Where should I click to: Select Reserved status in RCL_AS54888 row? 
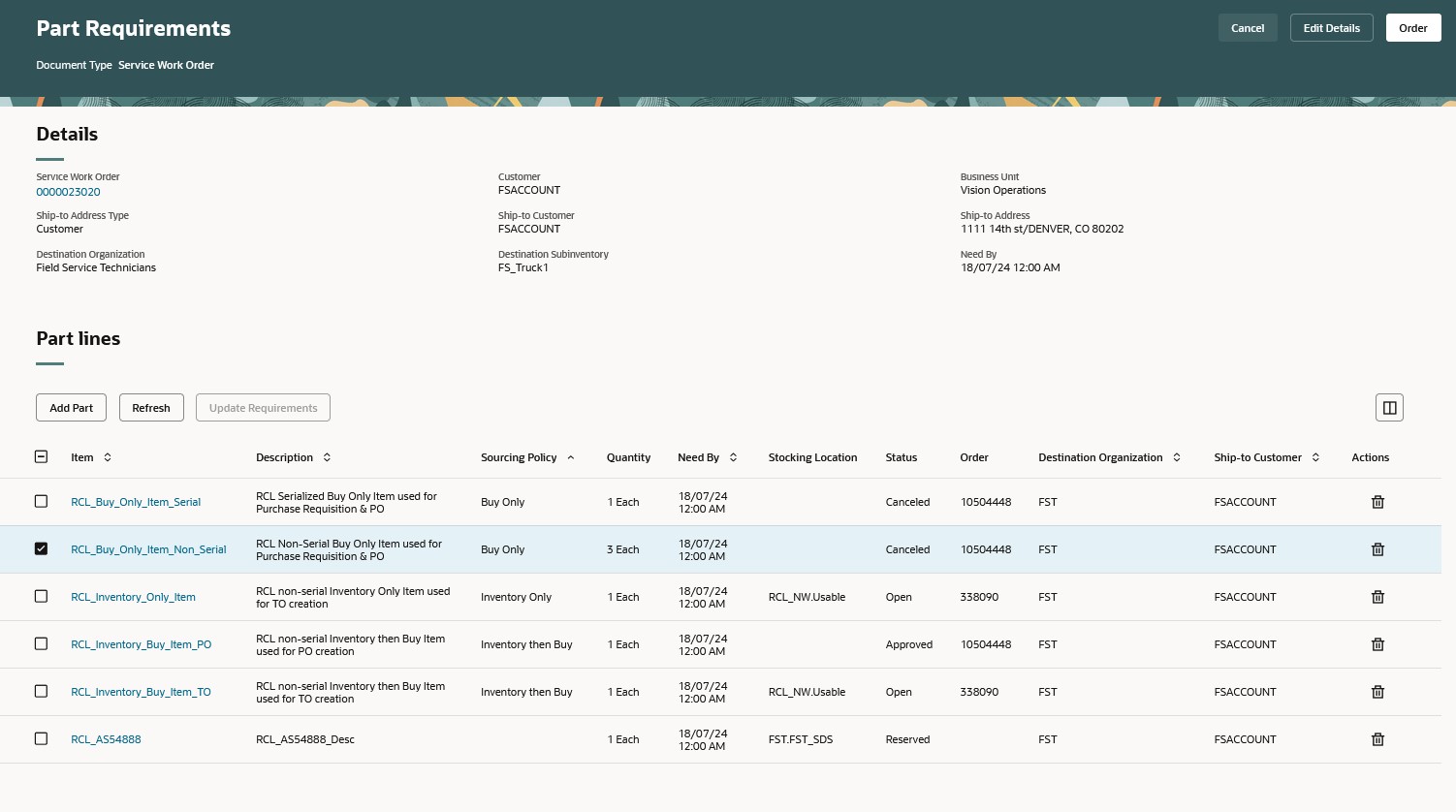(907, 739)
